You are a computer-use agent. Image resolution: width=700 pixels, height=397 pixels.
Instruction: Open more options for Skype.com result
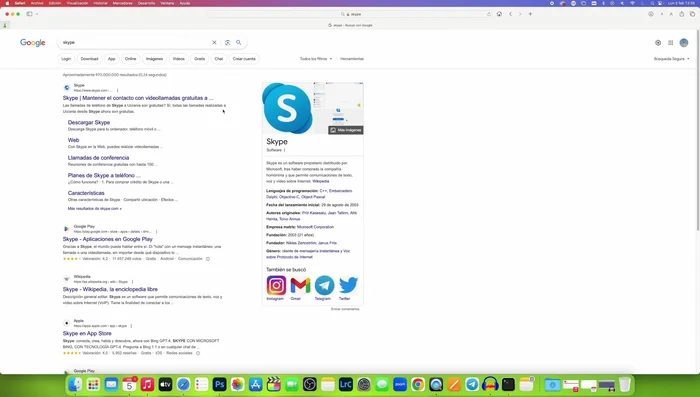(117, 90)
